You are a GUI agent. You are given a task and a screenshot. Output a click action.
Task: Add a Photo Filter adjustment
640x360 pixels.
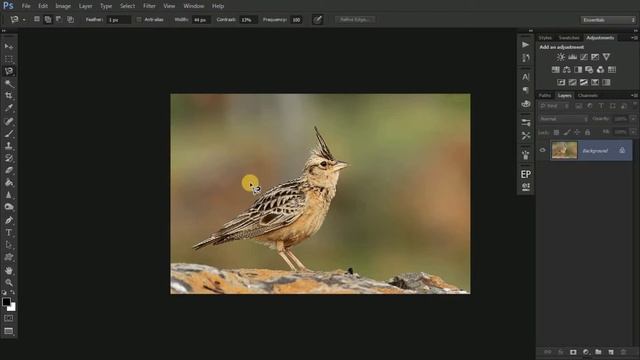coord(589,70)
